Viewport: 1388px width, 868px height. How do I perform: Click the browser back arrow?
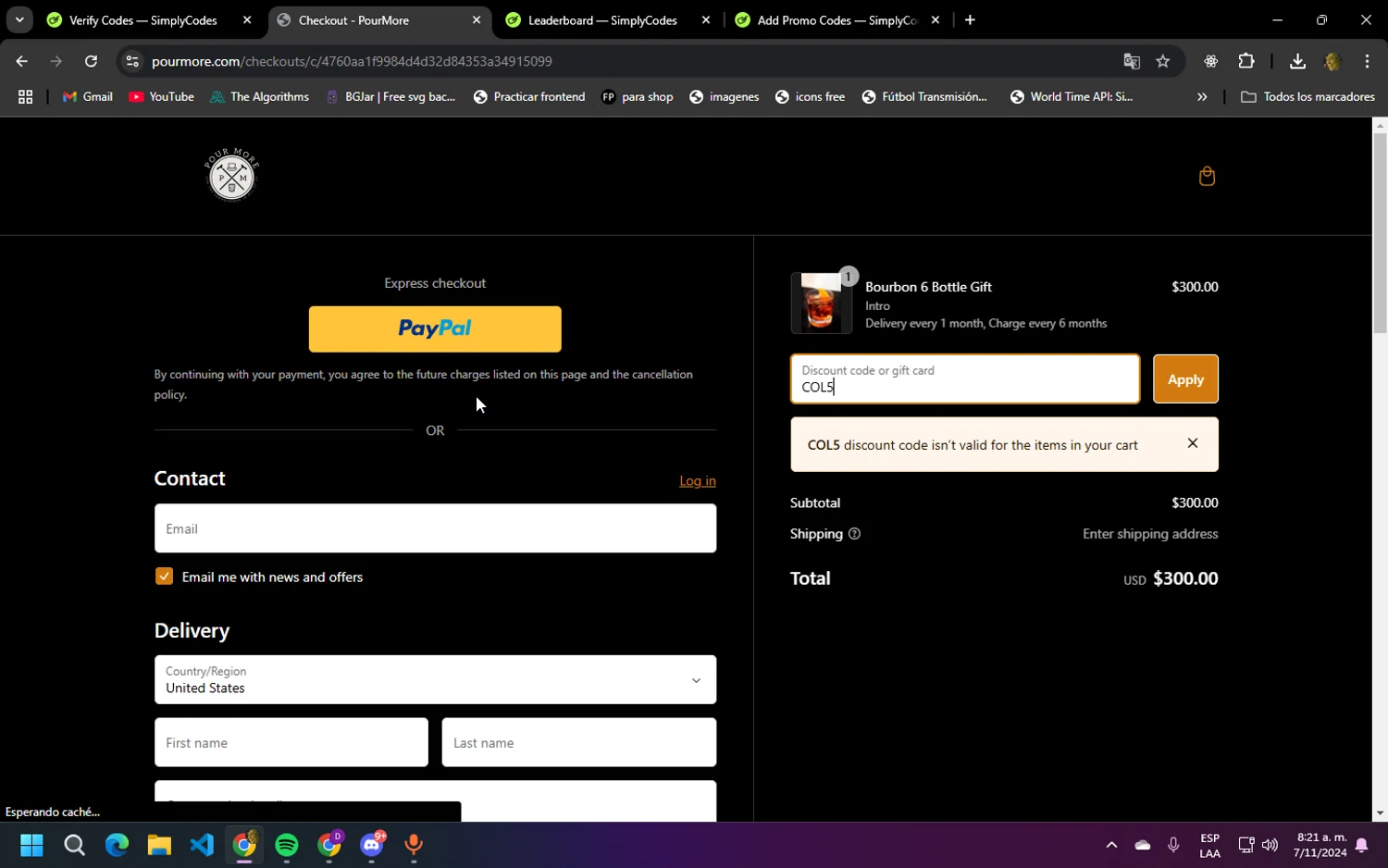(21, 61)
